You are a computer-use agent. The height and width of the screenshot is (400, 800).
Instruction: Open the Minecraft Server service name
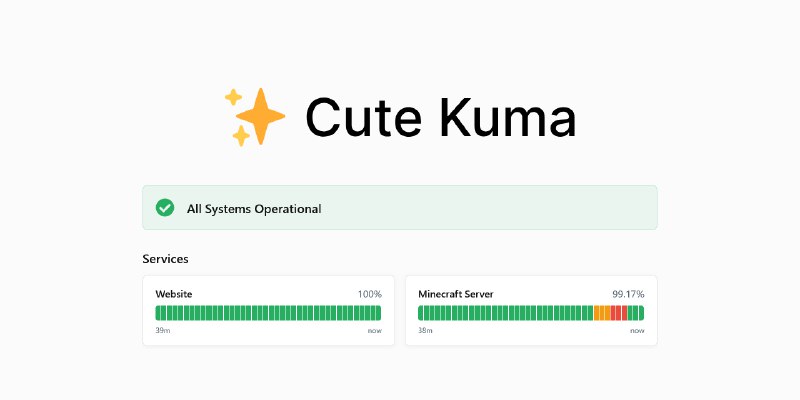coord(455,294)
